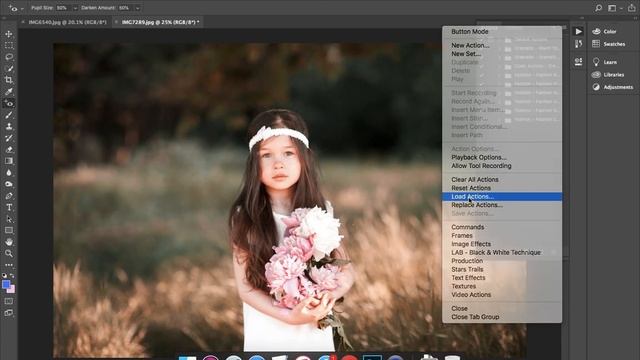The width and height of the screenshot is (640, 360).
Task: Select the Red Eye tool
Action: click(9, 103)
